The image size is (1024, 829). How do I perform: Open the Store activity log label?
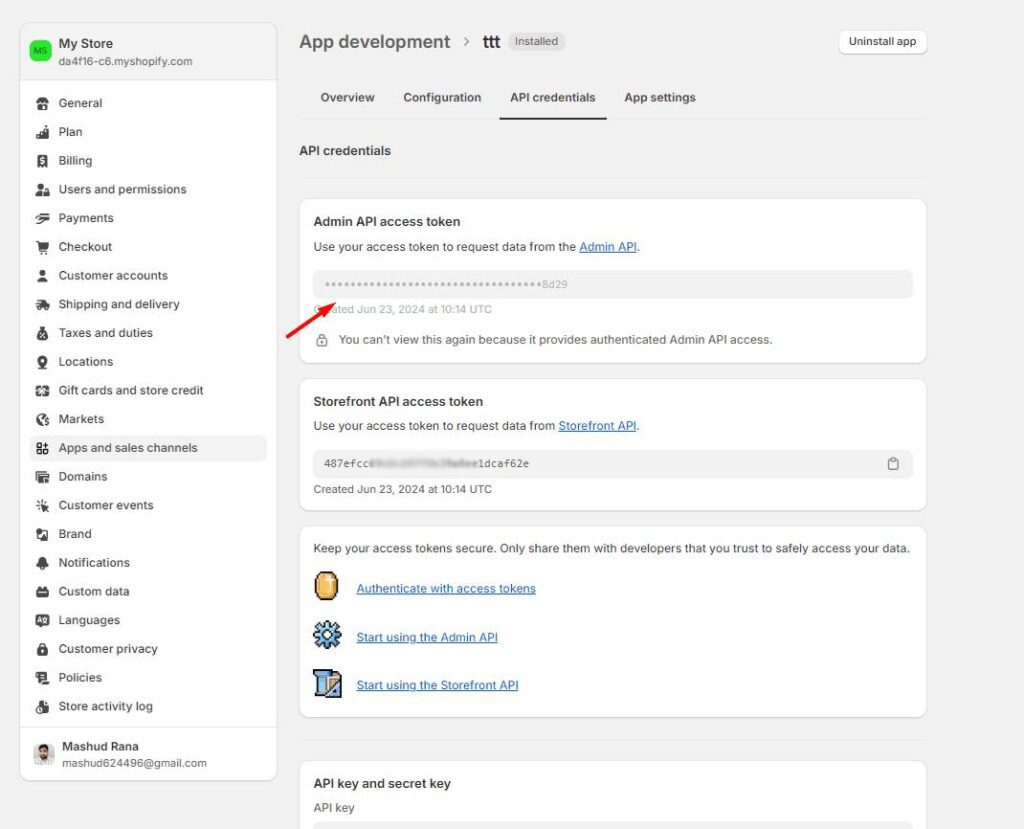106,707
